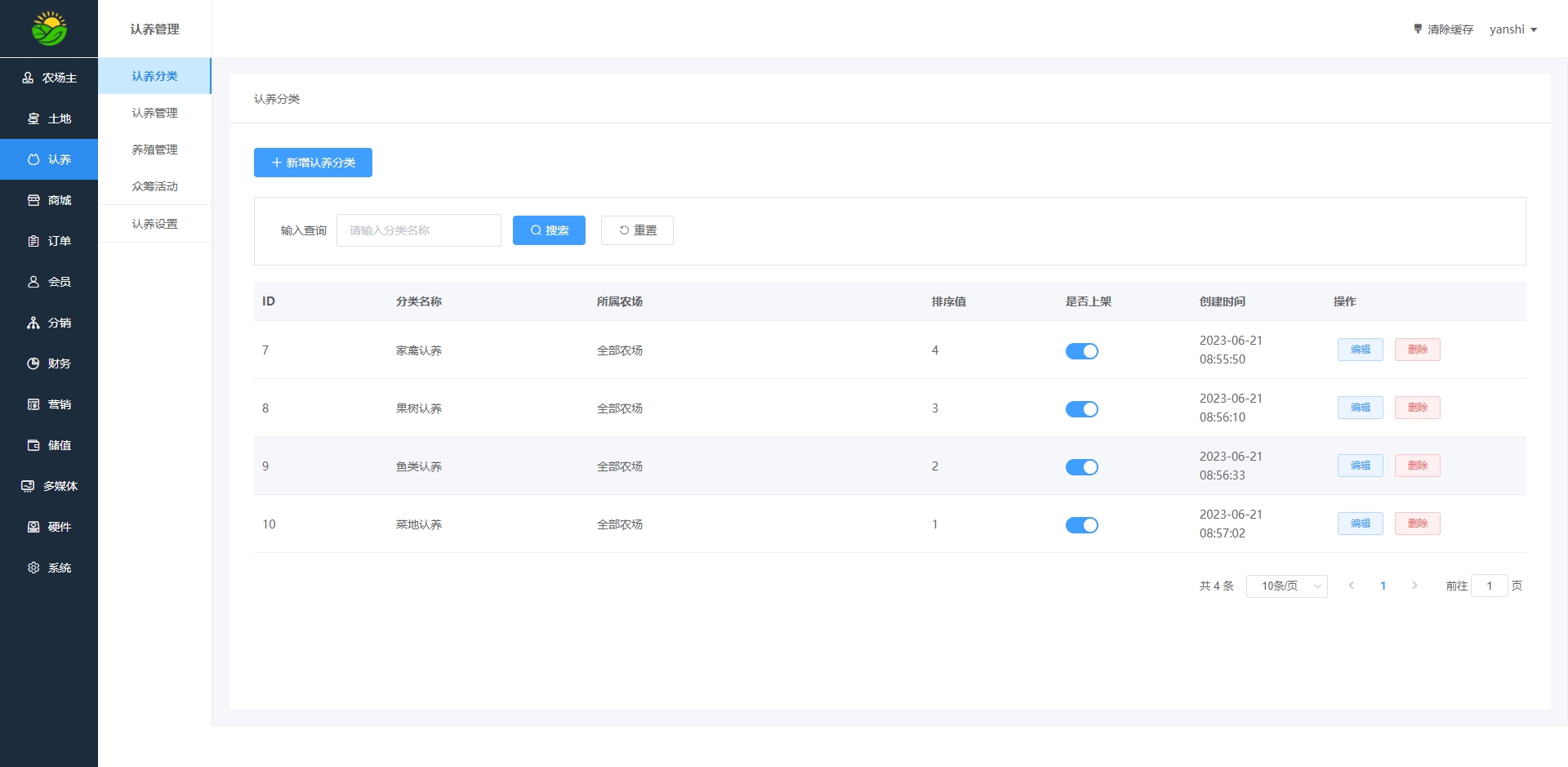Delete the 鱼类认养 category row
This screenshot has height=767, width=1568.
tap(1417, 466)
